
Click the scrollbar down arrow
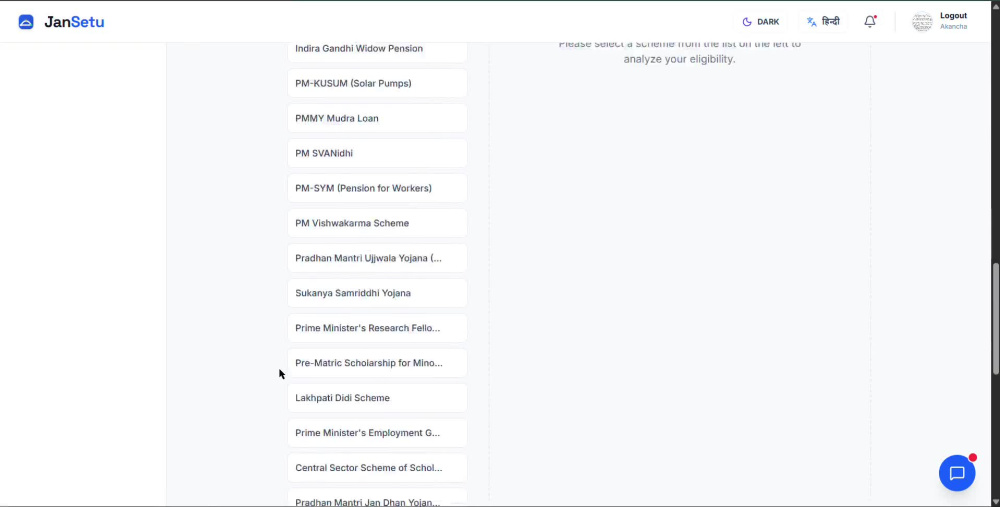(996, 503)
